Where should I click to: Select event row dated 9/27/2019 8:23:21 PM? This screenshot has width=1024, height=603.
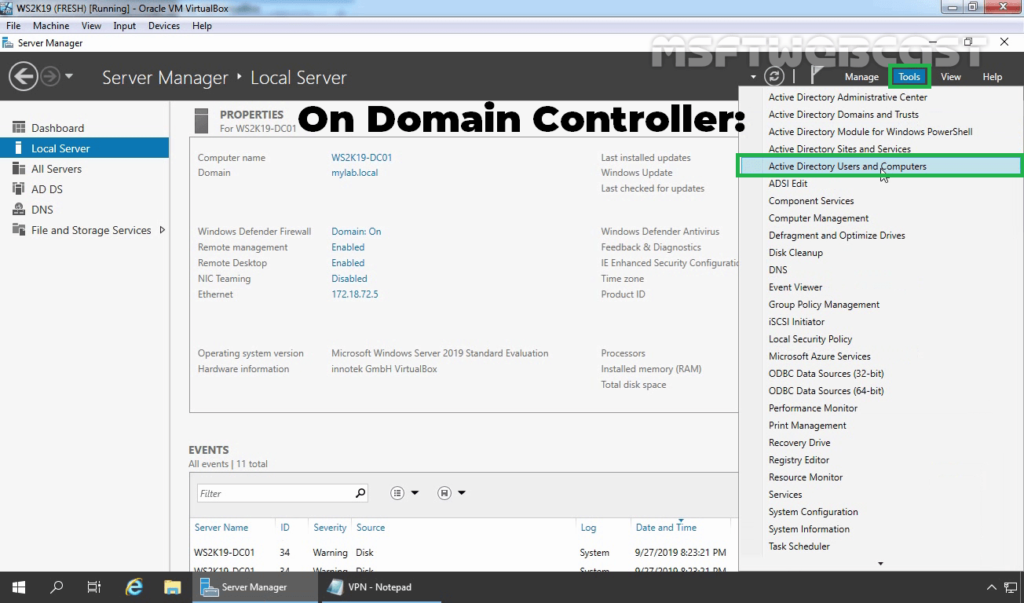(x=463, y=552)
